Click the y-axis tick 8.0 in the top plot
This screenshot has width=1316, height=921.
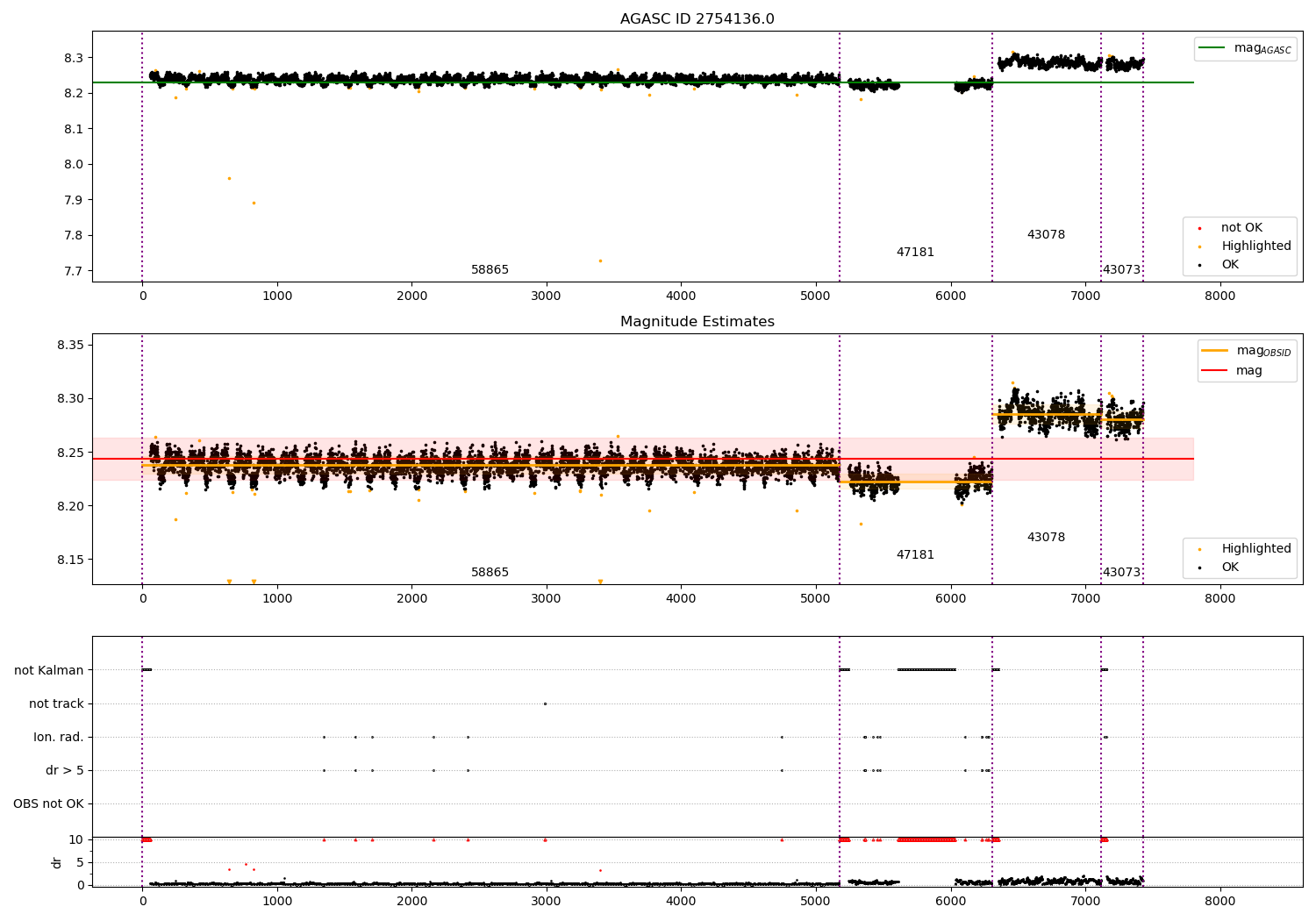(x=74, y=164)
